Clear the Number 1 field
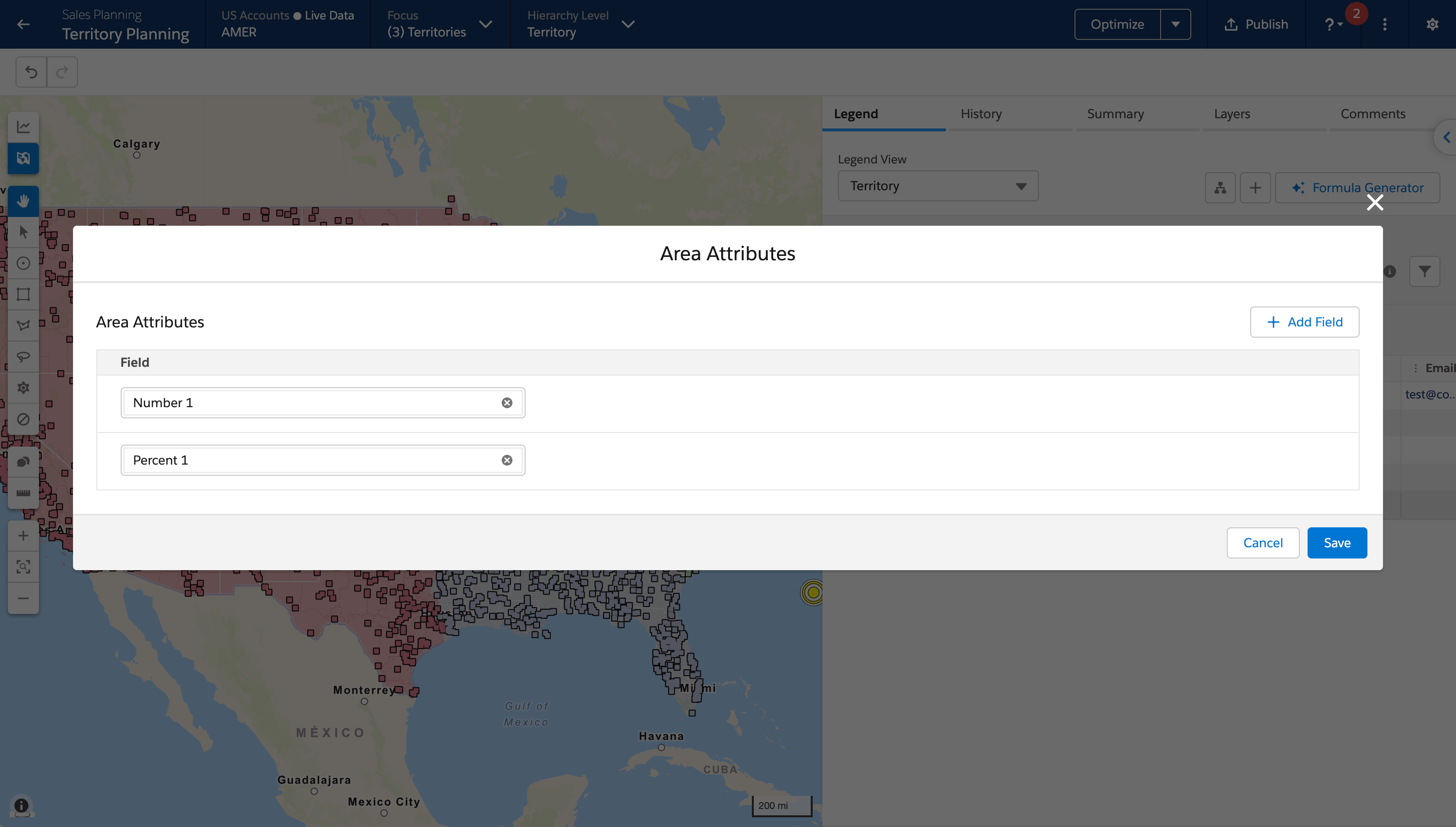 pos(507,403)
